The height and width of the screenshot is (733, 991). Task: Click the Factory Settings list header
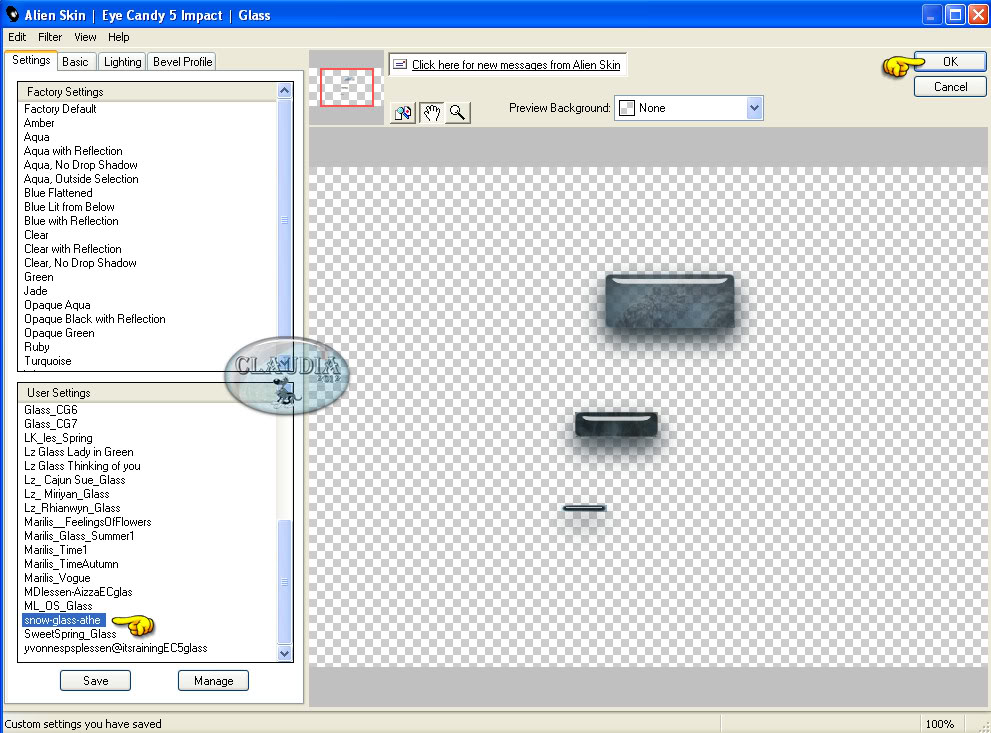148,92
